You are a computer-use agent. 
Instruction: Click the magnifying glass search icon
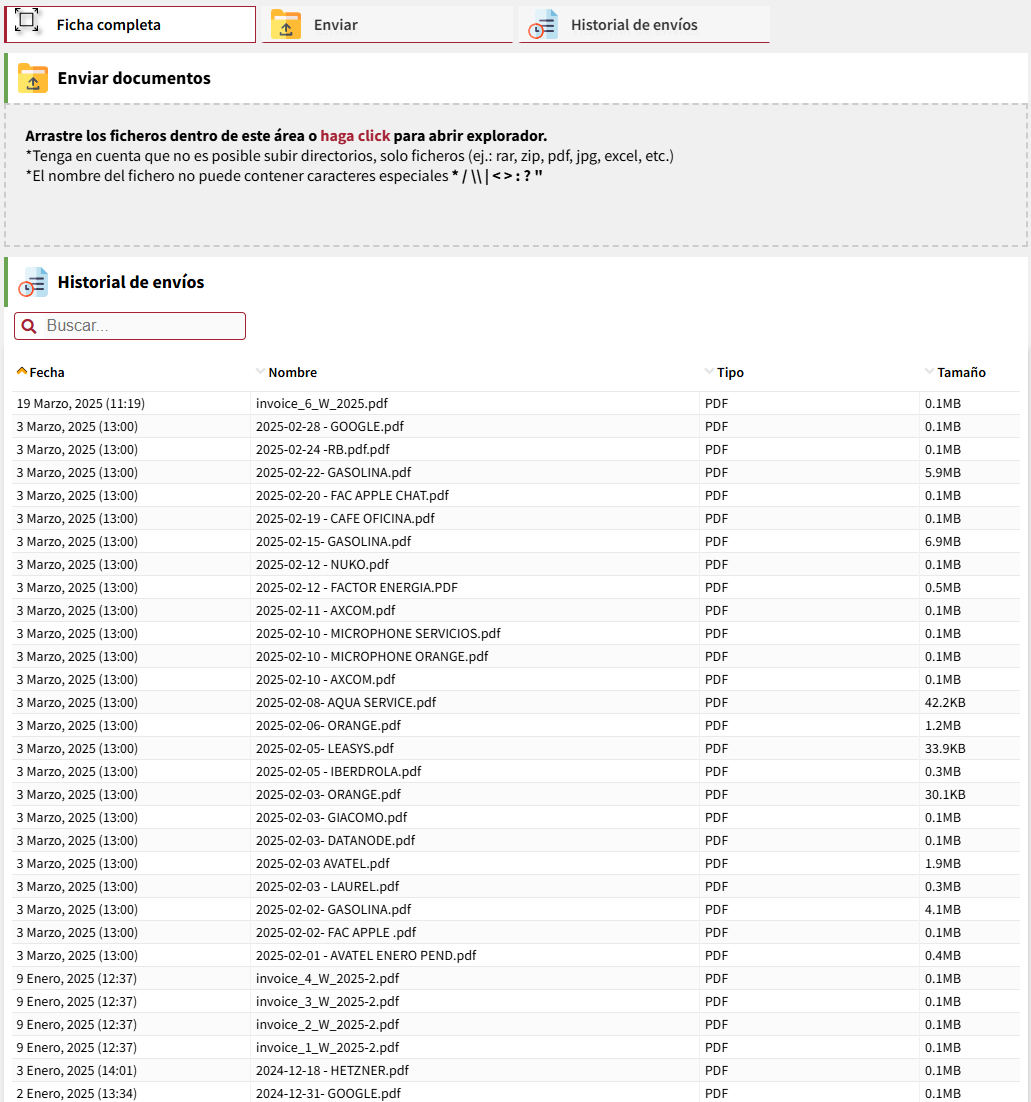tap(29, 326)
